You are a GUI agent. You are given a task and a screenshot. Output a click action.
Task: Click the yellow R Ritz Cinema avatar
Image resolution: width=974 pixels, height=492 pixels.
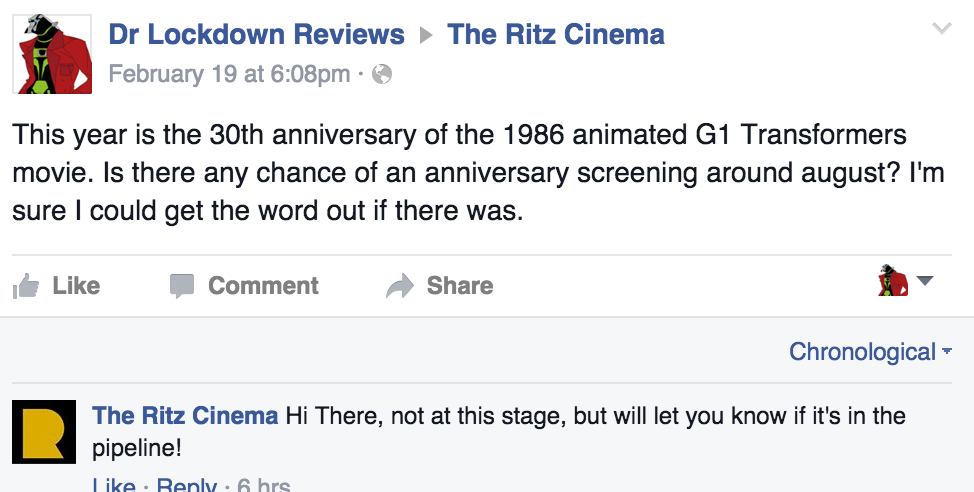[43, 432]
